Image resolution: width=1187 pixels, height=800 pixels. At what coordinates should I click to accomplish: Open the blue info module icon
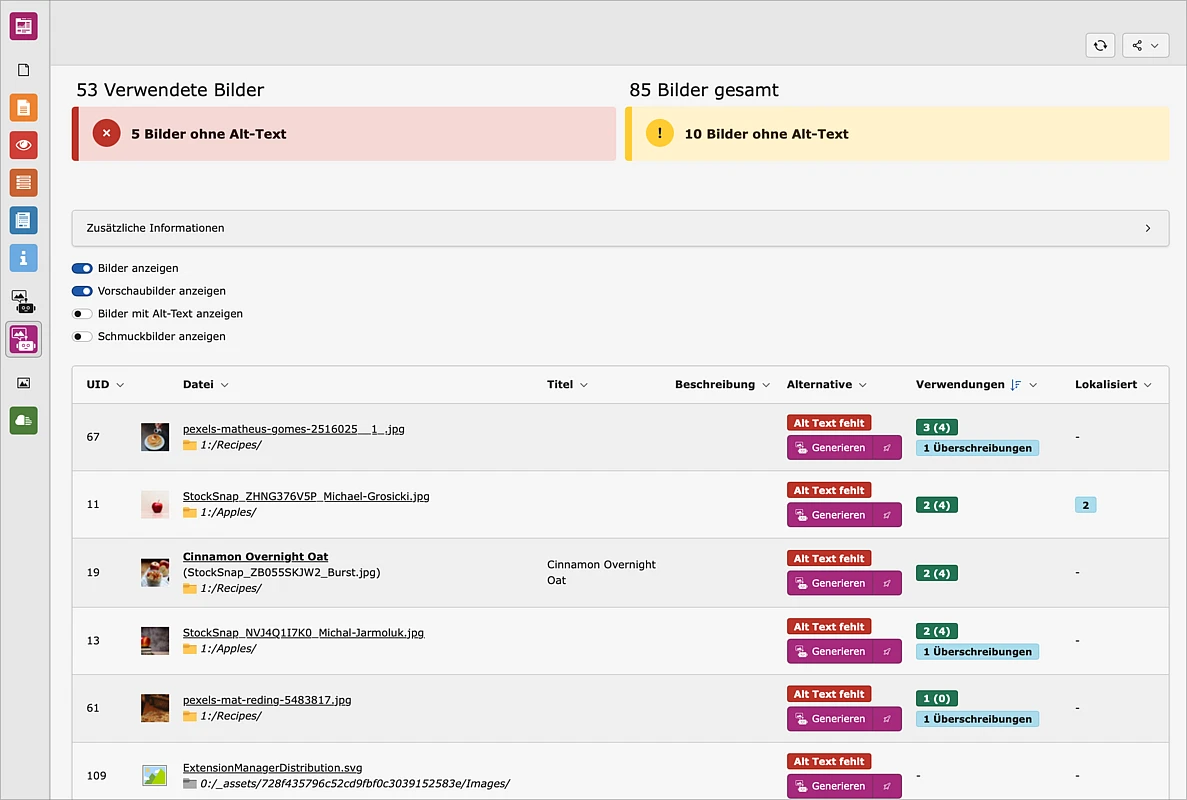click(24, 258)
